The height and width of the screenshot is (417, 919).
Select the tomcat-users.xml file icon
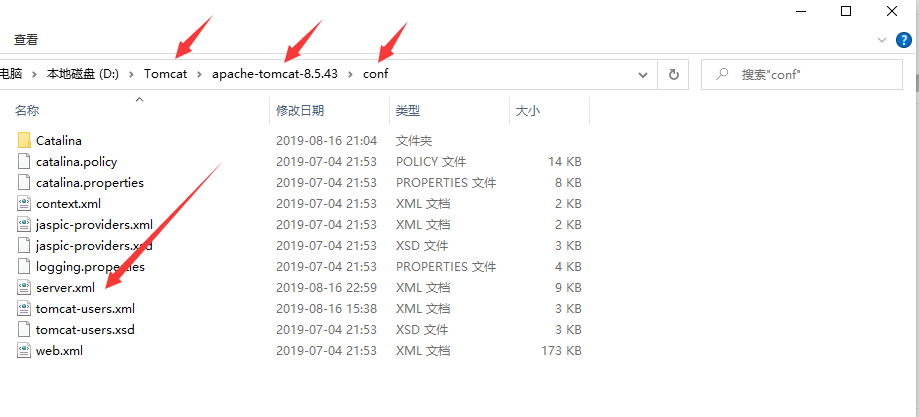[24, 308]
